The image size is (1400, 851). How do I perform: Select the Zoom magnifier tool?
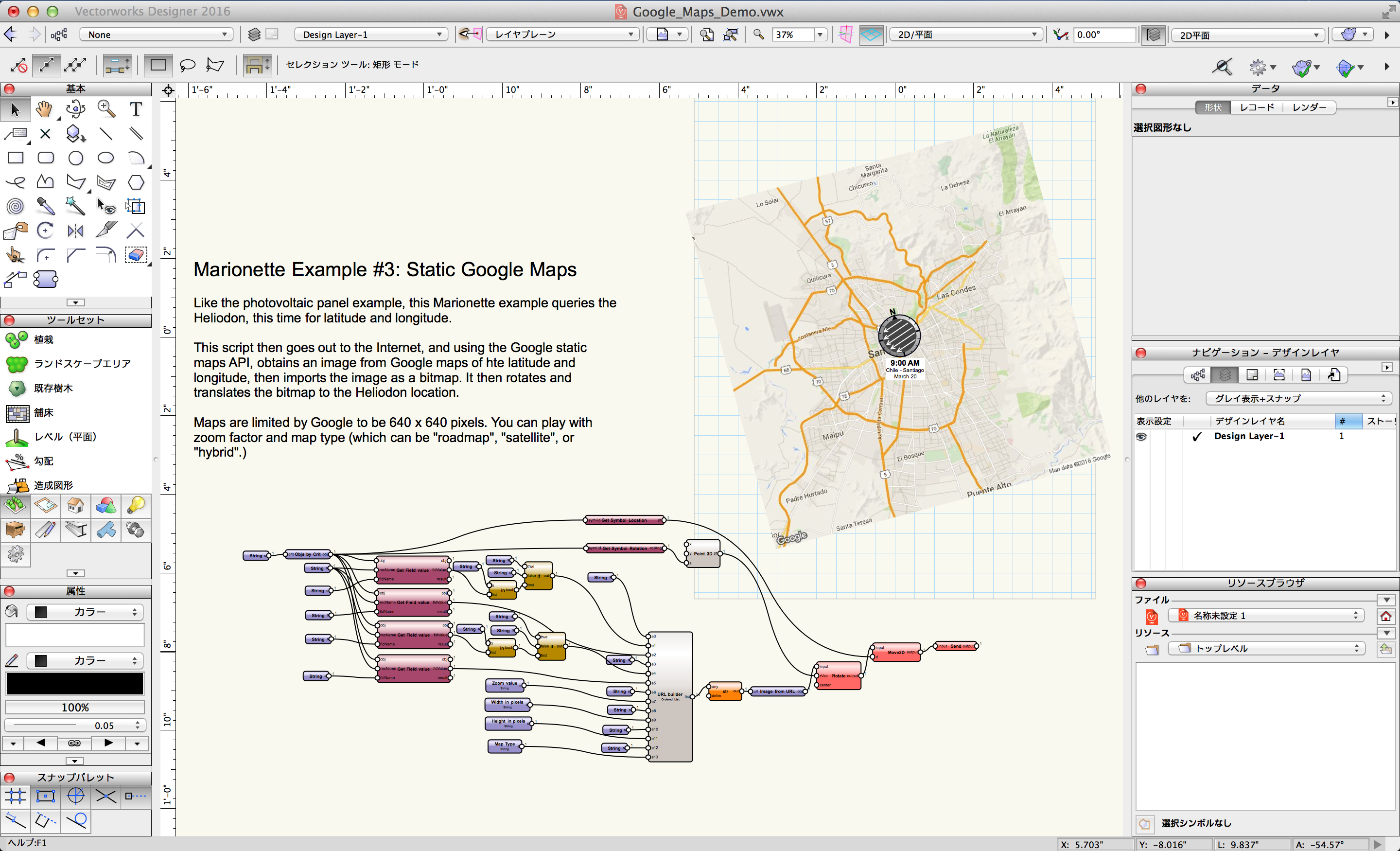point(105,108)
